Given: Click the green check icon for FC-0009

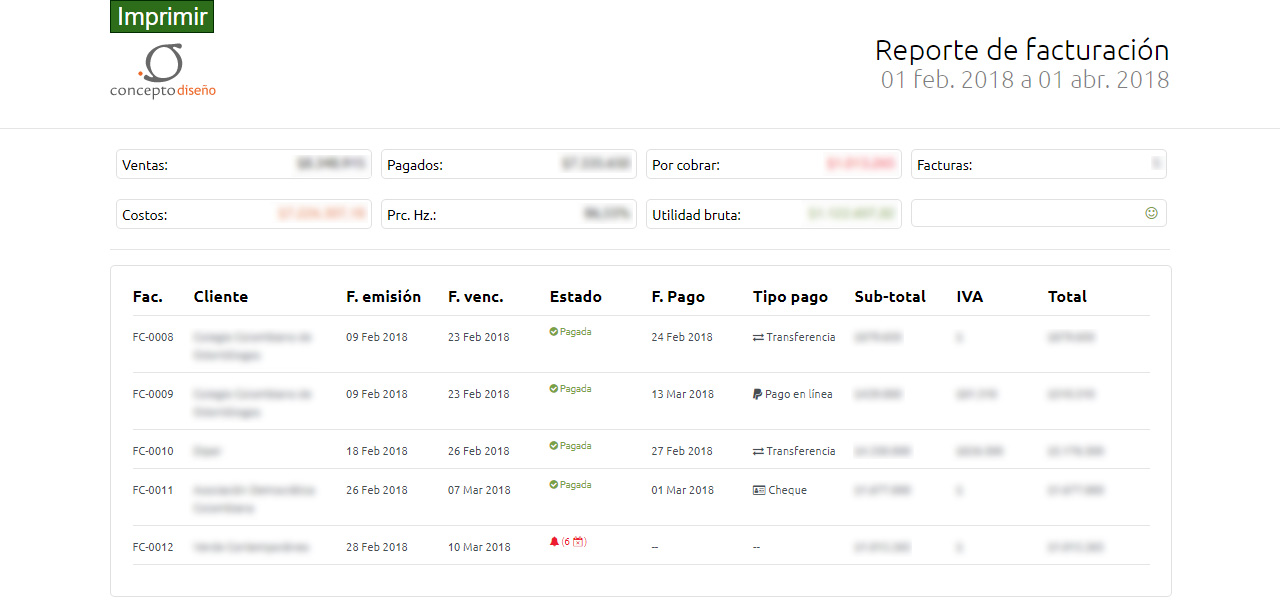Looking at the screenshot, I should 553,388.
